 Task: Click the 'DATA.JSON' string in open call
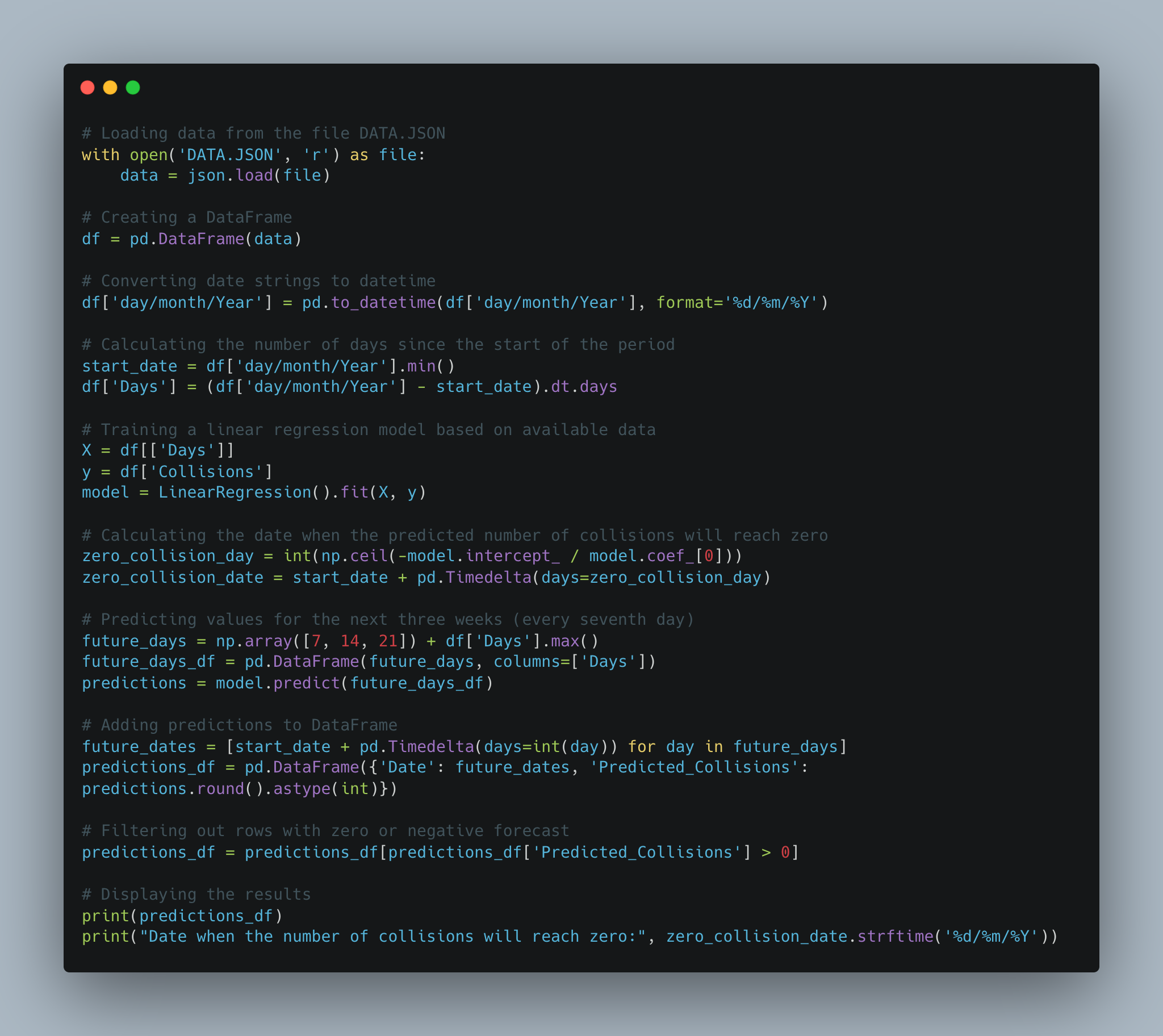click(230, 155)
